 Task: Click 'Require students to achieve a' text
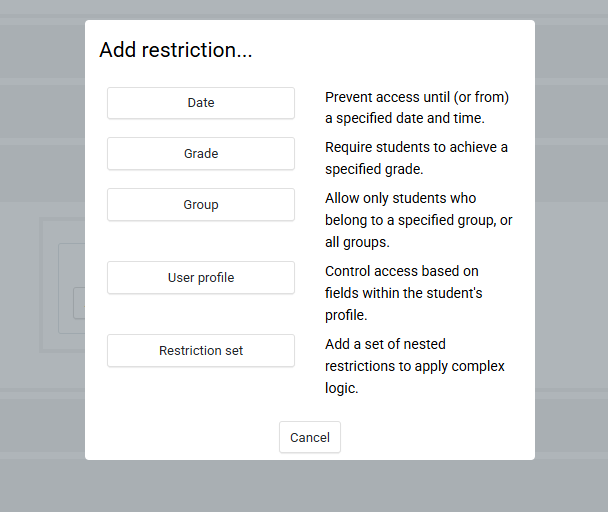tap(416, 147)
